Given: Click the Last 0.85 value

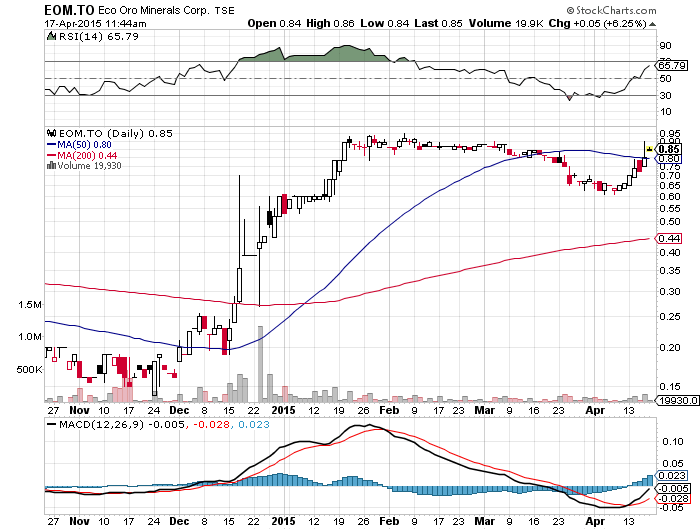Looking at the screenshot, I should point(438,24).
